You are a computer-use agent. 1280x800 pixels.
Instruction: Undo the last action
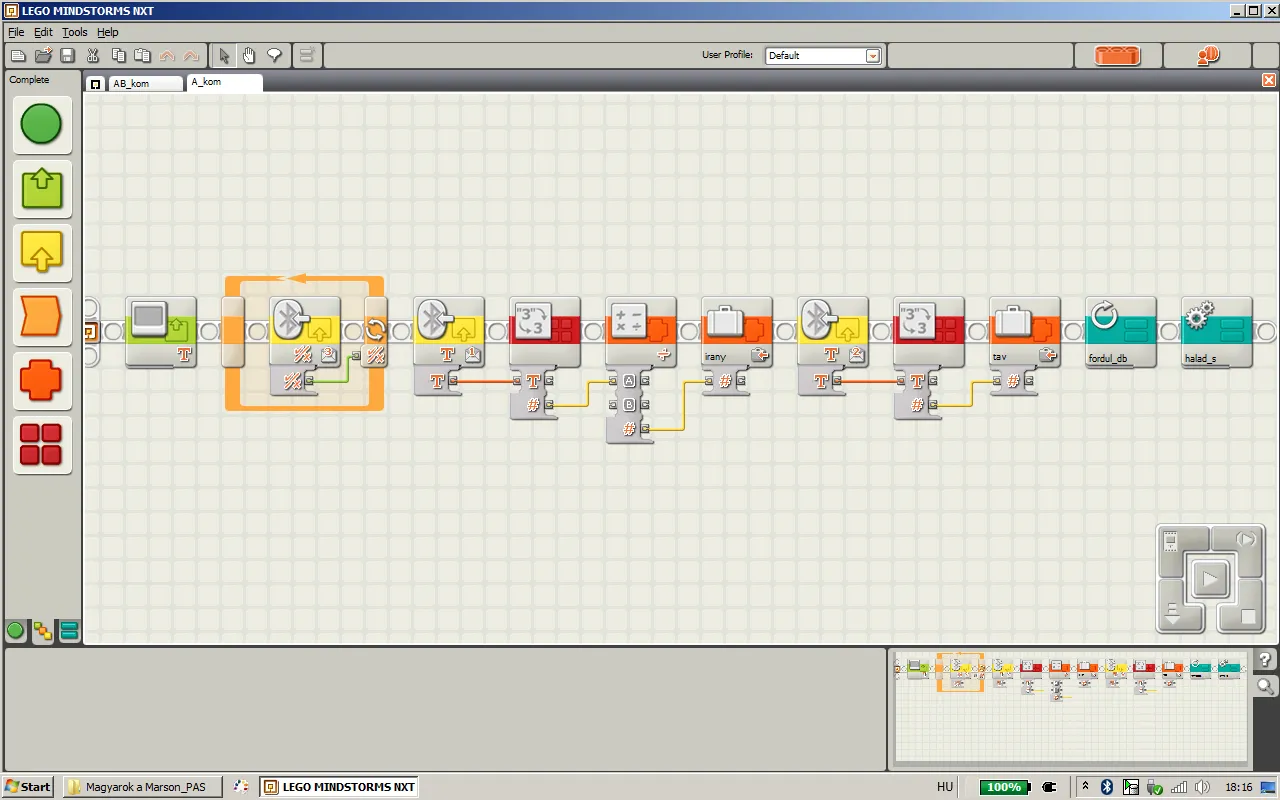click(167, 56)
